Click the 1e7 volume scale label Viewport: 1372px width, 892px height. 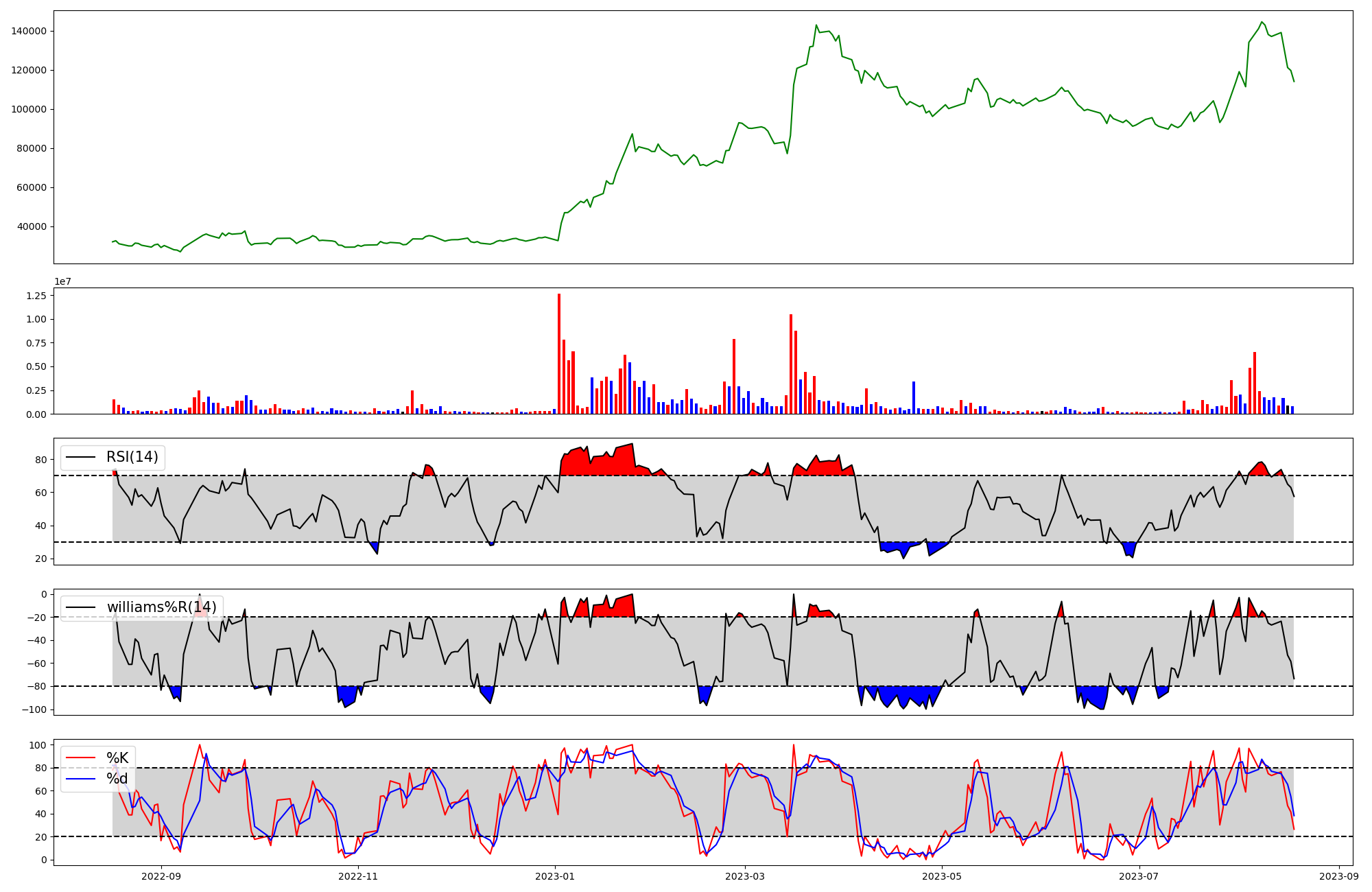(62, 282)
